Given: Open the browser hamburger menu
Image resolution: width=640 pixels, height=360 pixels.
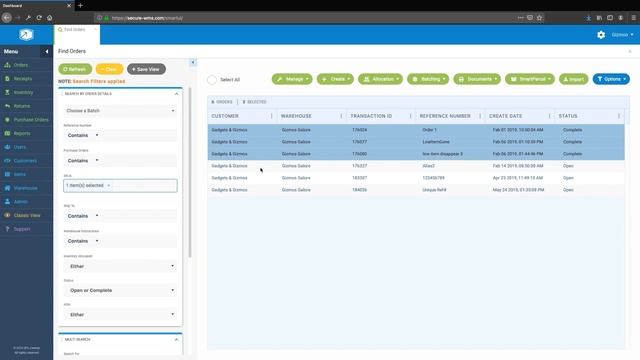Looking at the screenshot, I should click(x=633, y=18).
